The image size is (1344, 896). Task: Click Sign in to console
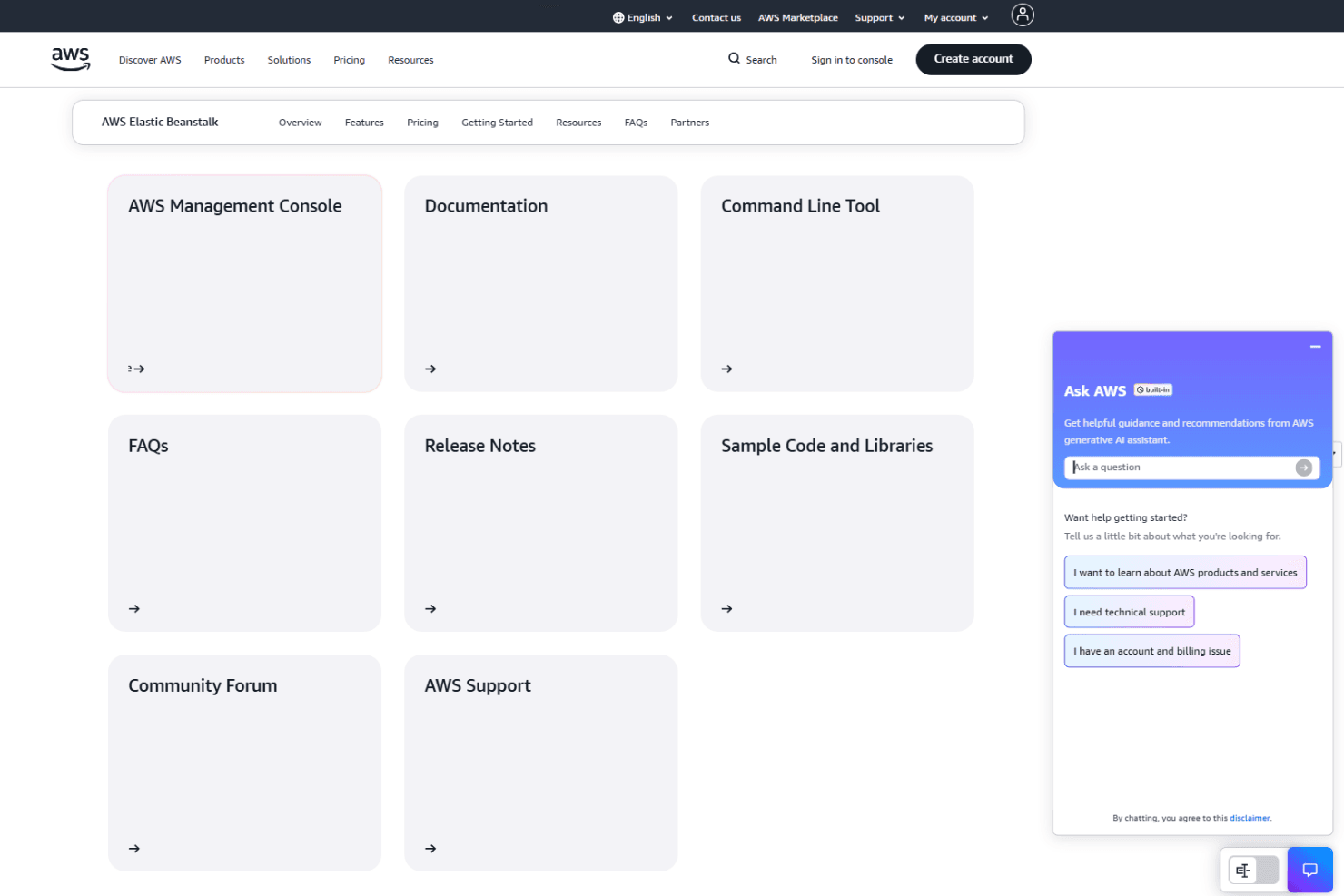pyautogui.click(x=852, y=60)
